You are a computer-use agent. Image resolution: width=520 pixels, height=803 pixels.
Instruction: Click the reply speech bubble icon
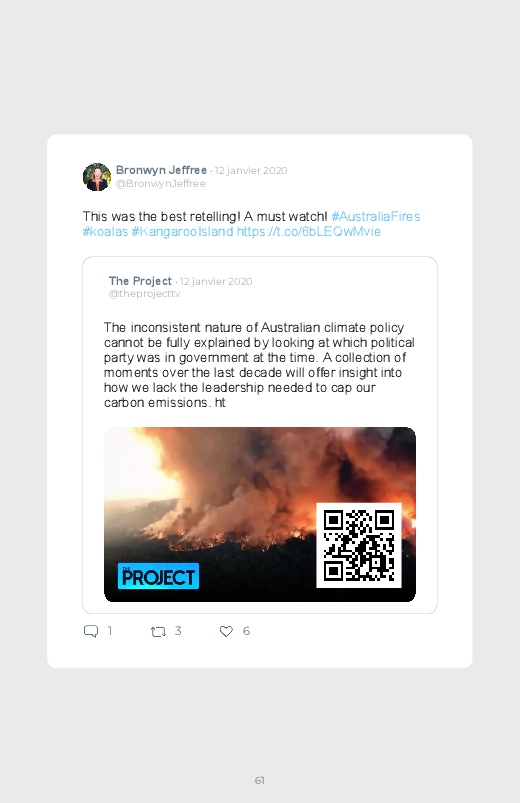pos(91,631)
